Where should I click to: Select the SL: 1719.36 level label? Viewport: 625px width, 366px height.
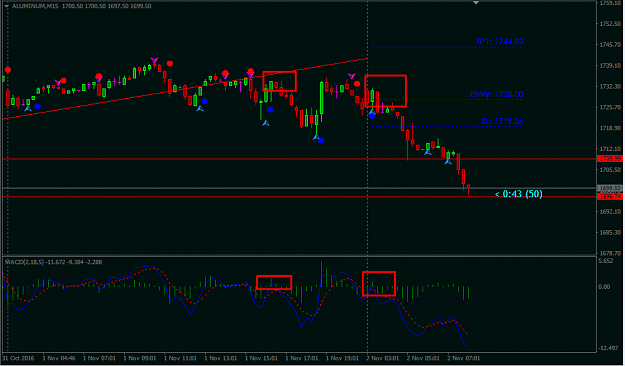tap(502, 121)
